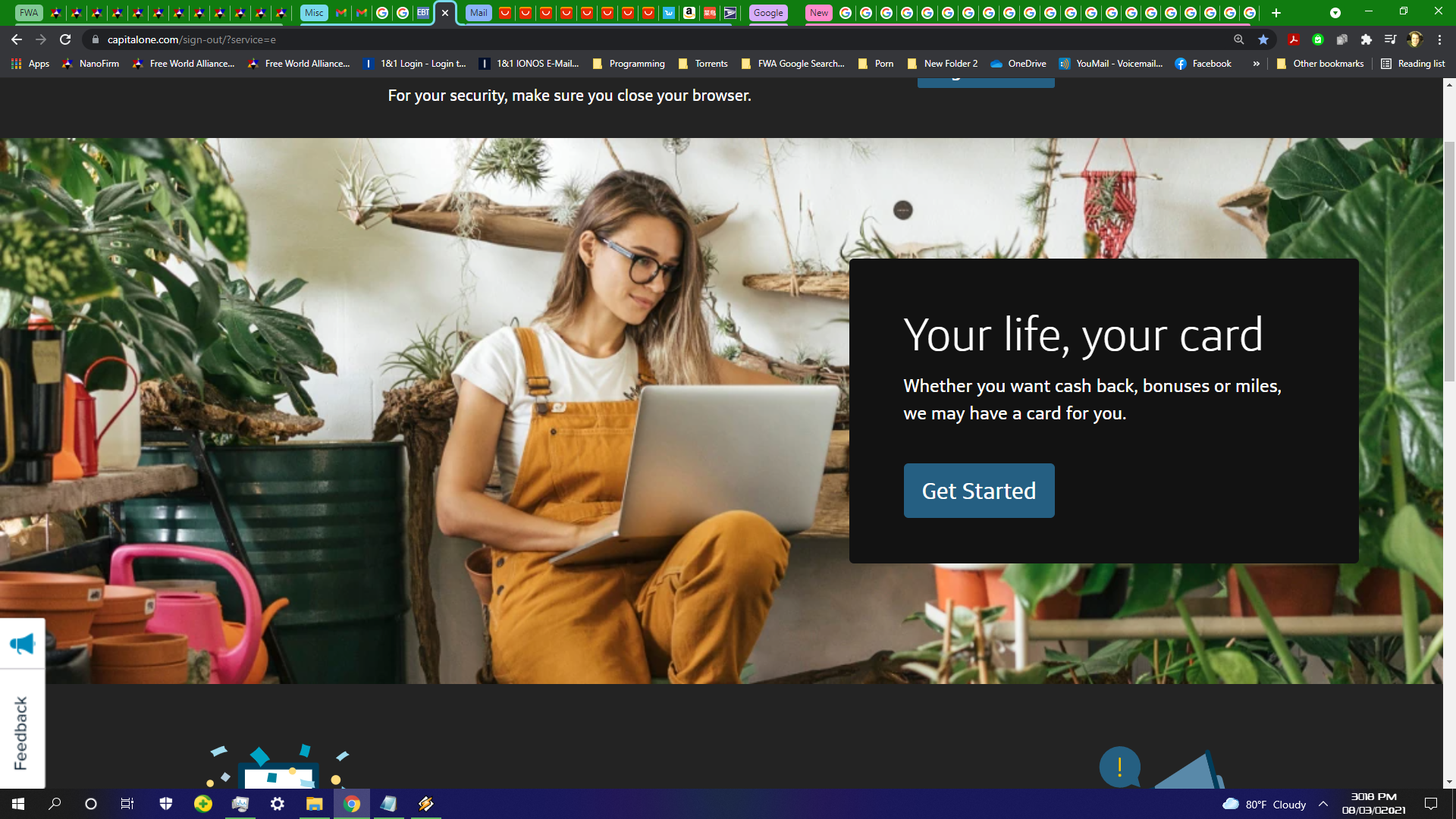Image resolution: width=1456 pixels, height=819 pixels.
Task: Open the Chrome user profile avatar
Action: coord(1414,39)
